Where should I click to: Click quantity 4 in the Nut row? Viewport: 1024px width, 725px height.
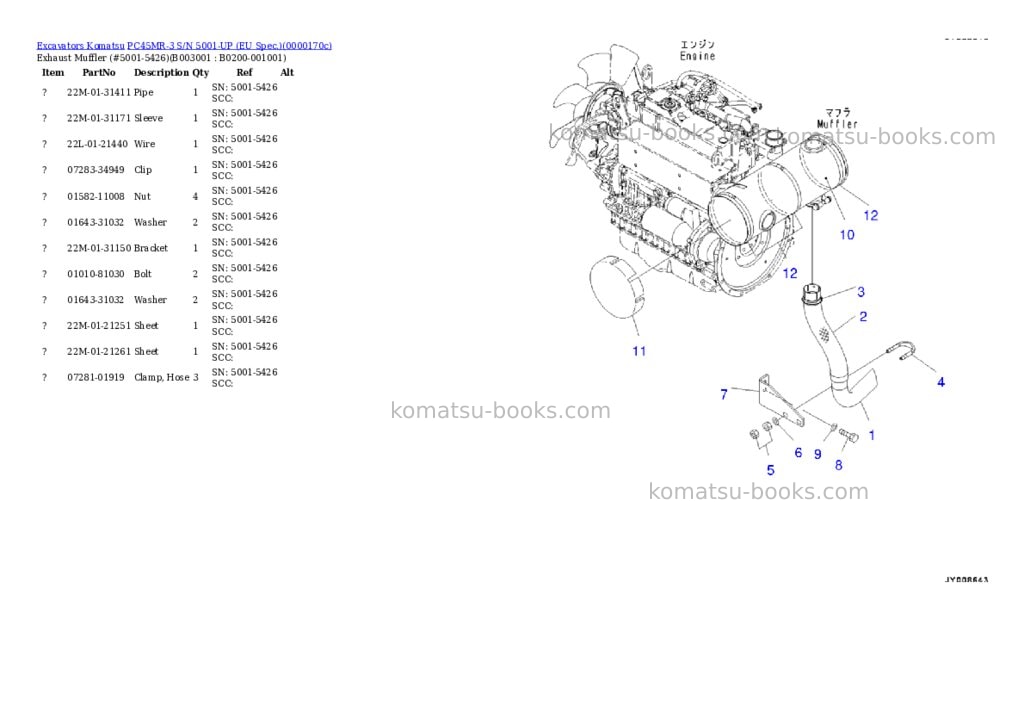pyautogui.click(x=195, y=197)
